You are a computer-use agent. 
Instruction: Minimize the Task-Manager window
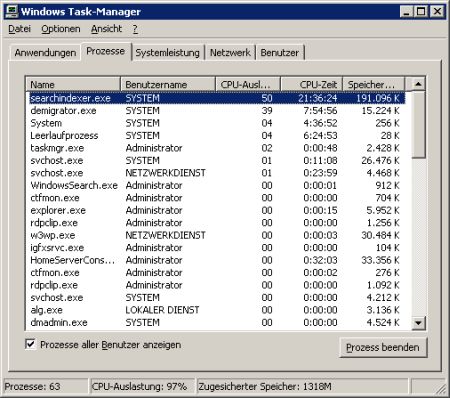tap(406, 12)
